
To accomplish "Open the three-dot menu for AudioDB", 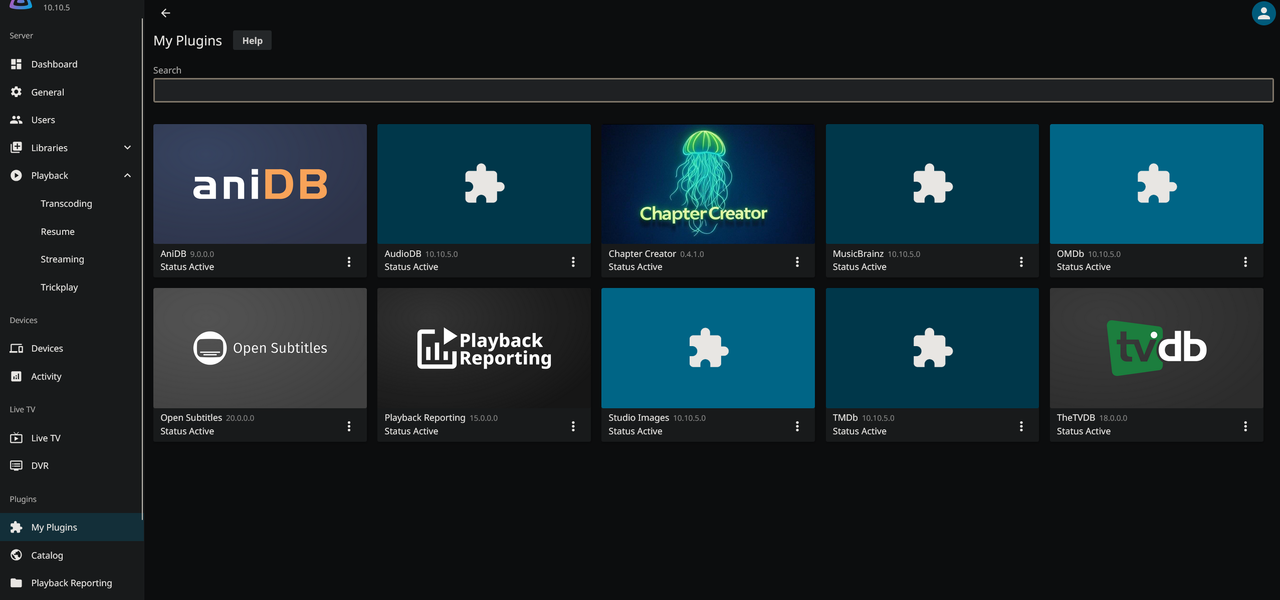I will pyautogui.click(x=573, y=262).
